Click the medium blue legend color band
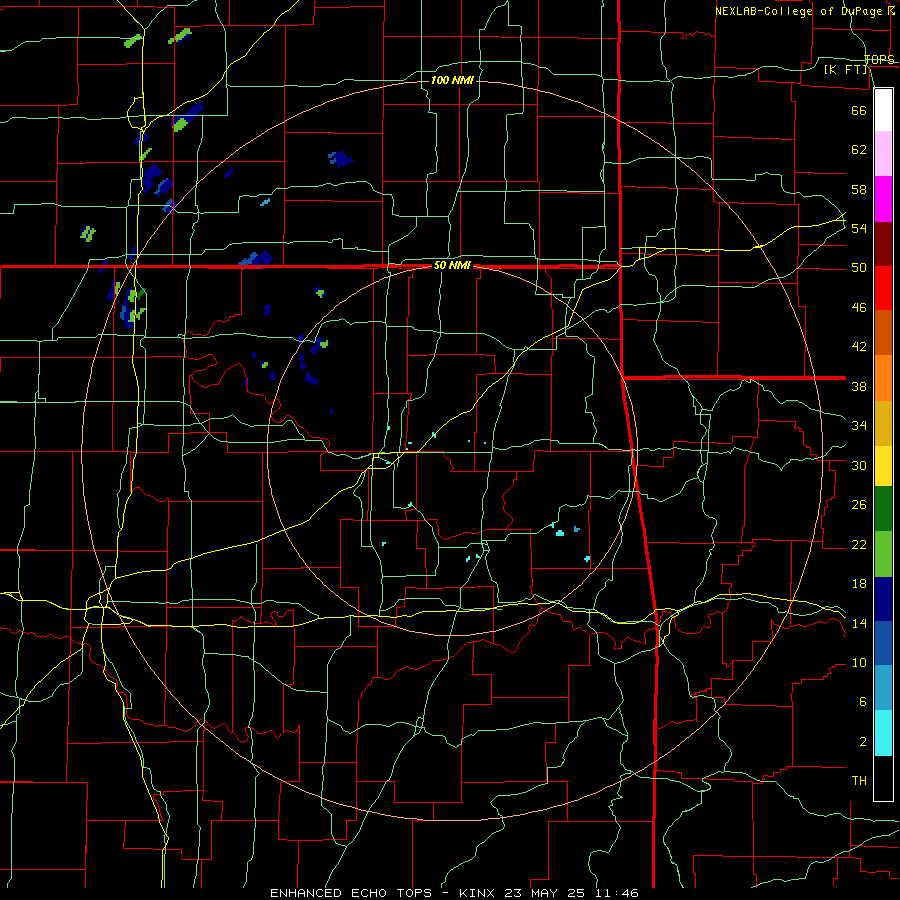This screenshot has width=900, height=900. click(x=883, y=643)
